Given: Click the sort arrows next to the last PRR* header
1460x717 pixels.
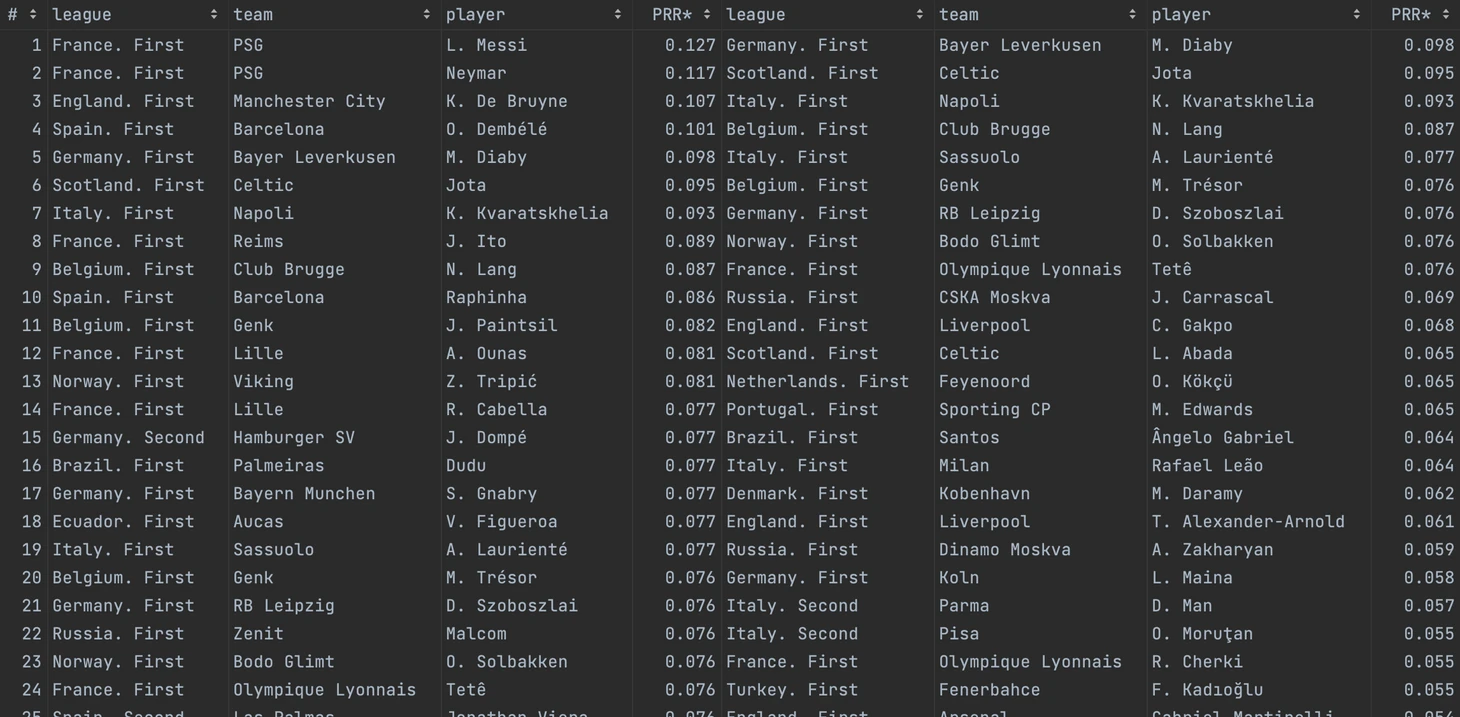Looking at the screenshot, I should point(1445,15).
